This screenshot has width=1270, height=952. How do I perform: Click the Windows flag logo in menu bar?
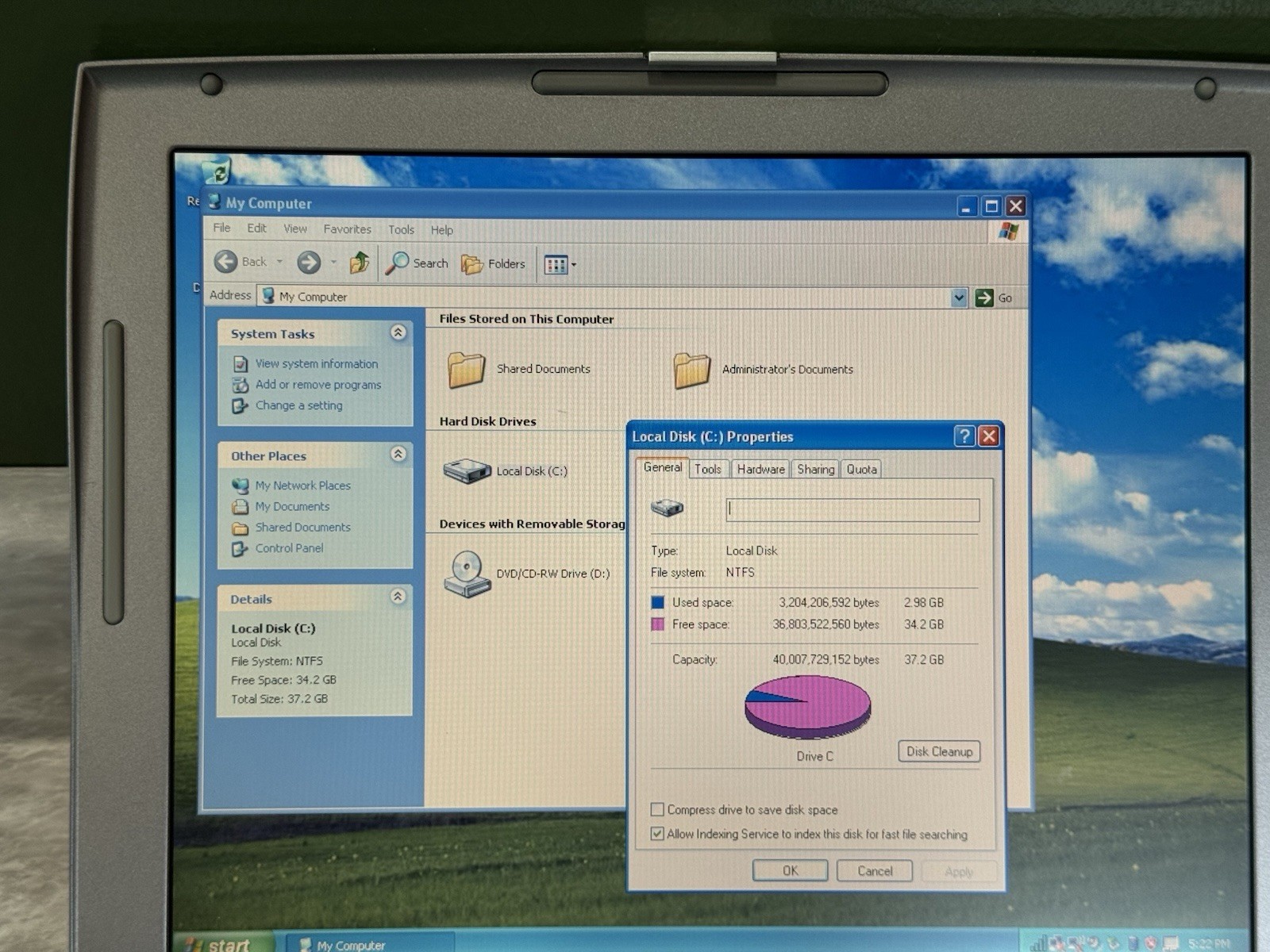(1008, 231)
